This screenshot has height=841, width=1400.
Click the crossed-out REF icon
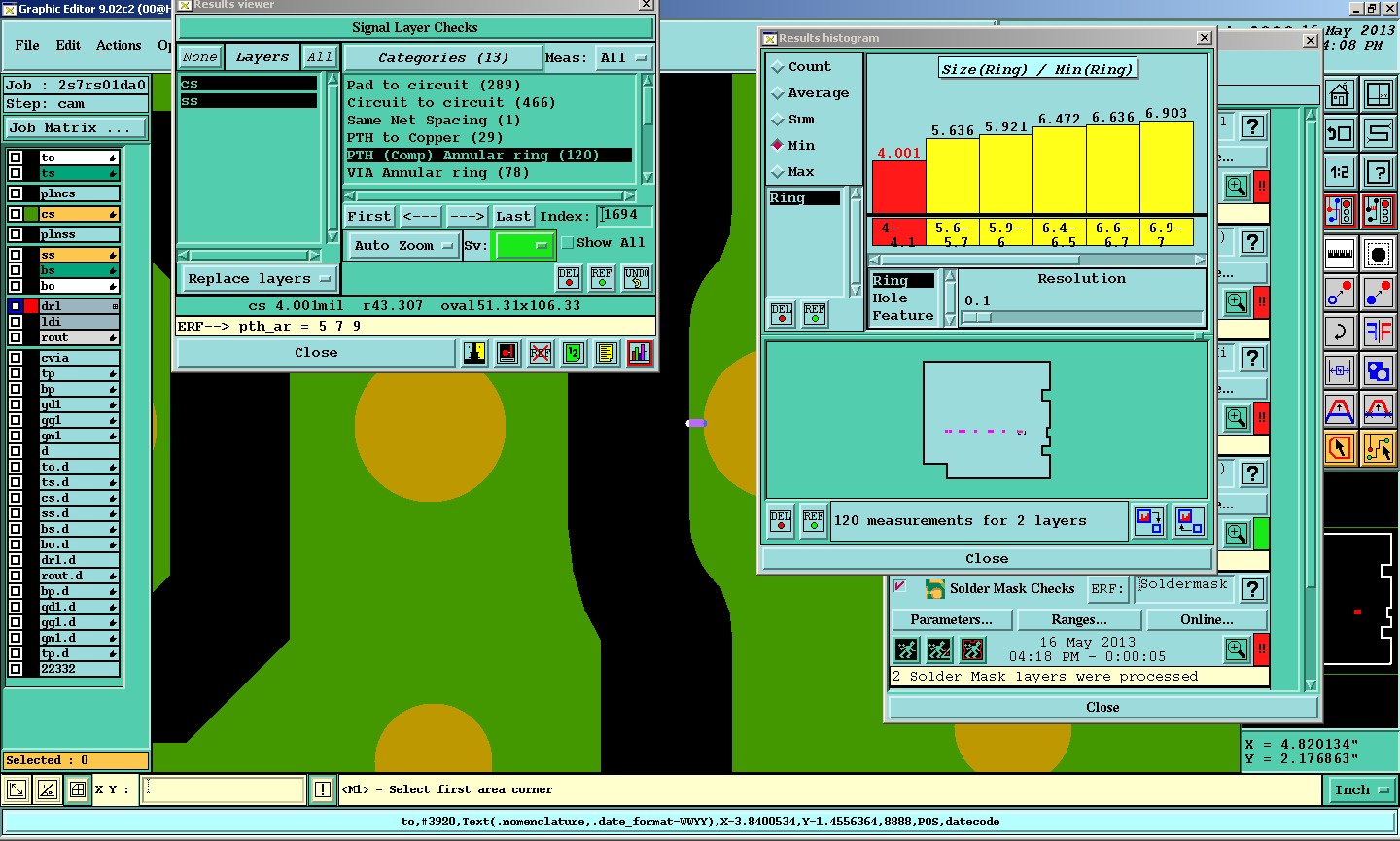coord(541,353)
